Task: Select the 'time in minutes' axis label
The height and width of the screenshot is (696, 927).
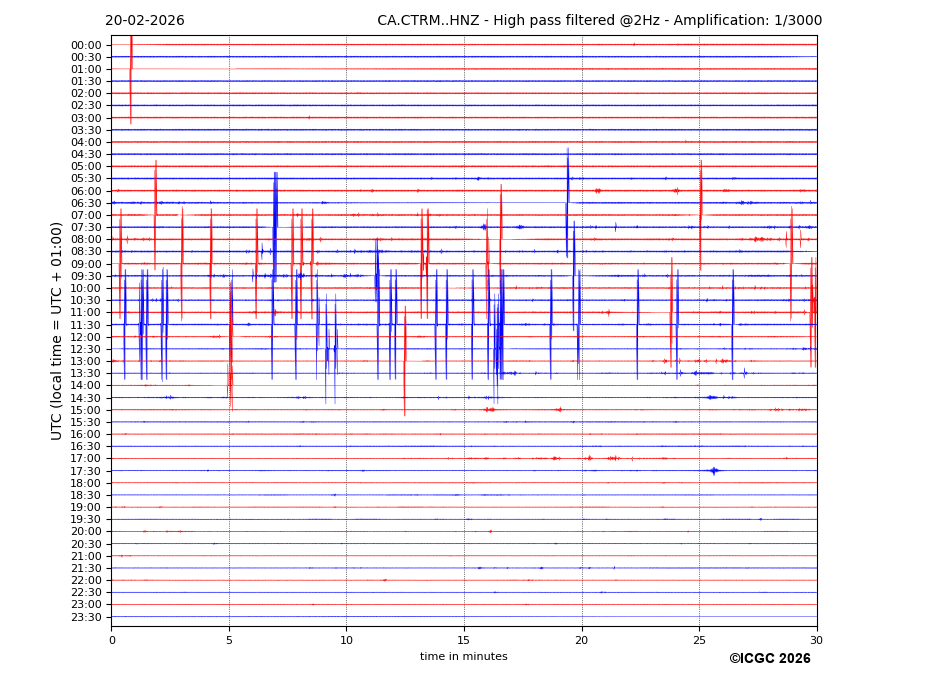Action: click(x=463, y=657)
